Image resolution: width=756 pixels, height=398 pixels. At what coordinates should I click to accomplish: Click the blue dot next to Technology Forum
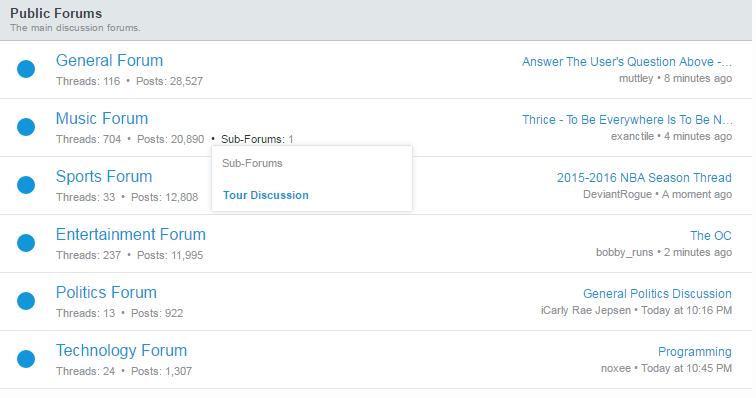26,359
